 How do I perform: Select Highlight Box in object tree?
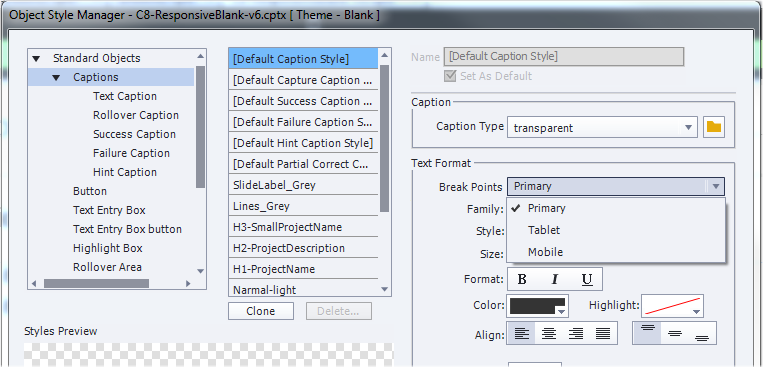pyautogui.click(x=108, y=248)
